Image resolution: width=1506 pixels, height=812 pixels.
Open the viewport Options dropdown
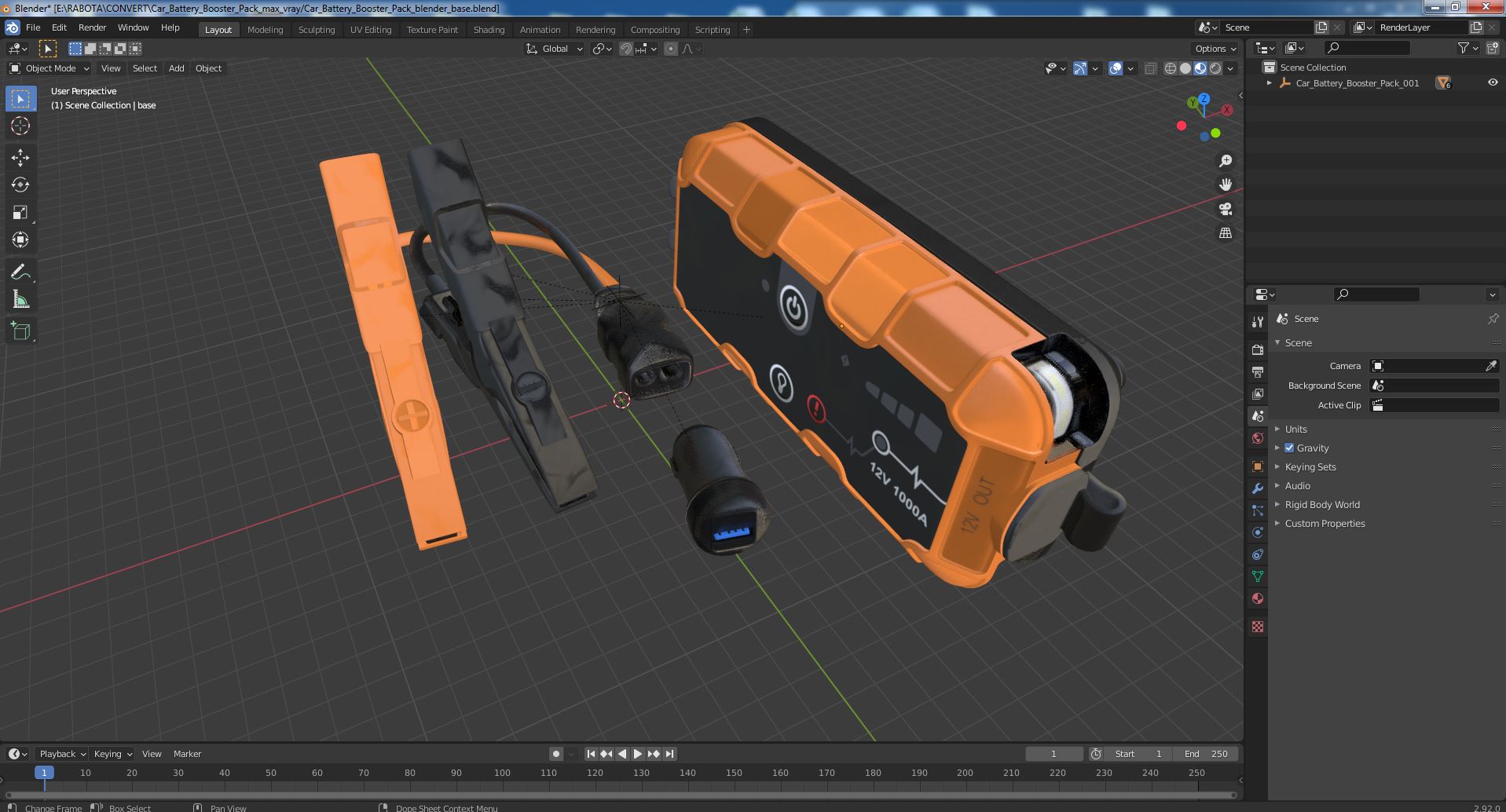pyautogui.click(x=1215, y=49)
